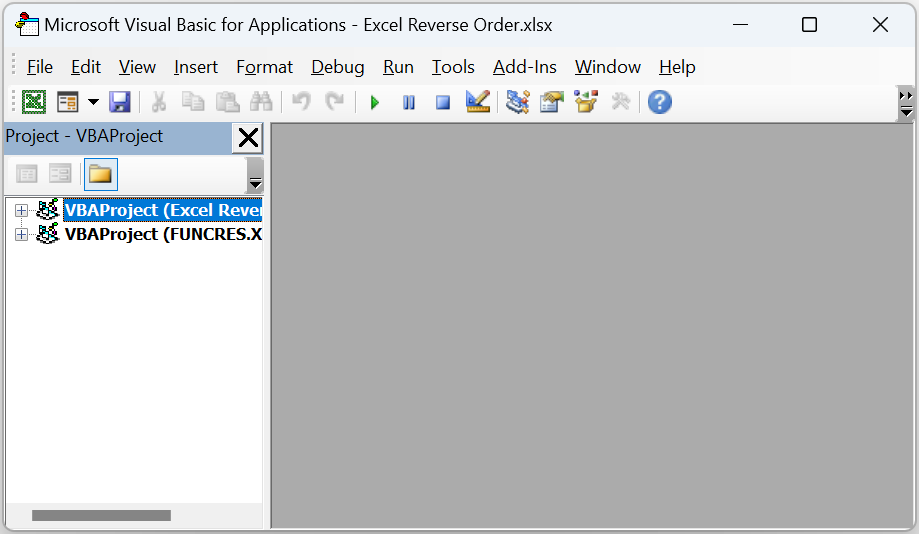Click the Cut scissors icon

158,102
